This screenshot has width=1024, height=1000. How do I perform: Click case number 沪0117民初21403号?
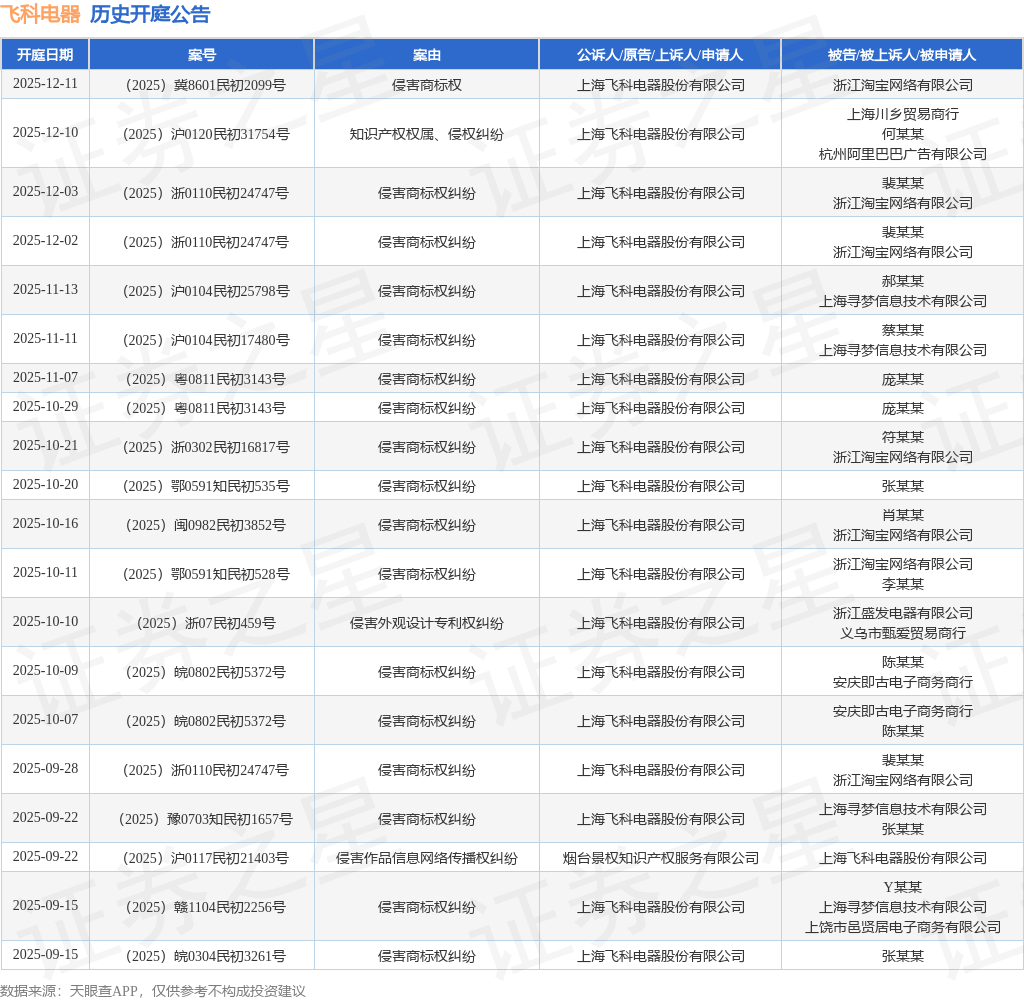point(206,858)
